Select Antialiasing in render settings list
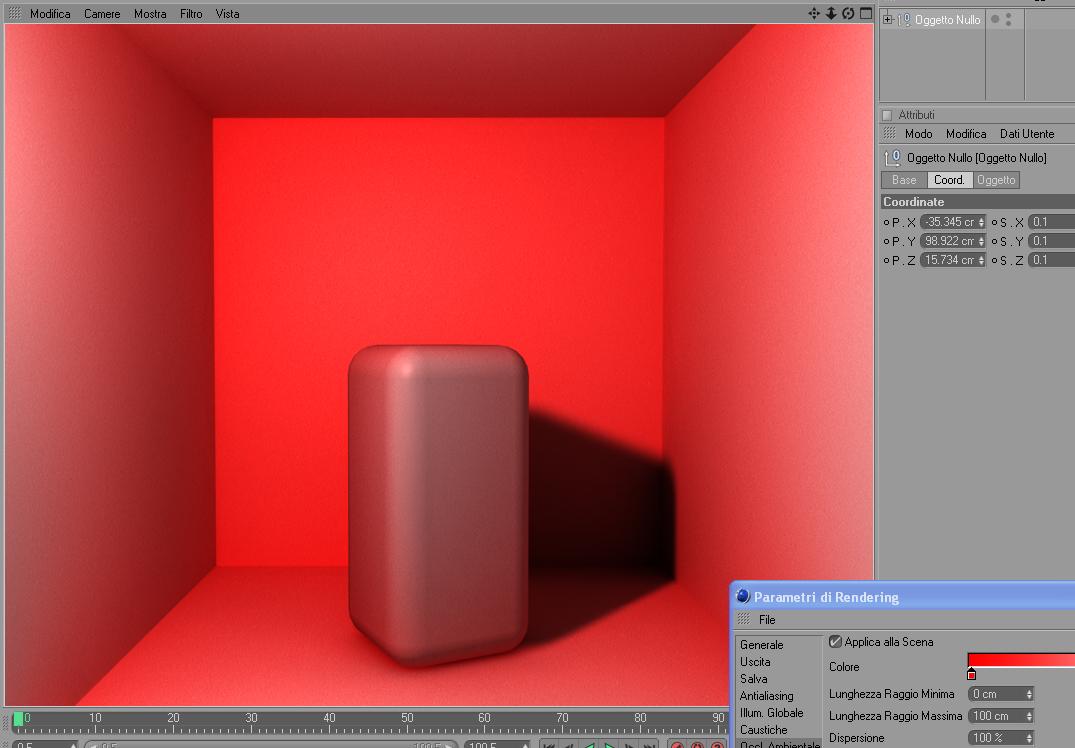1075x748 pixels. 766,696
